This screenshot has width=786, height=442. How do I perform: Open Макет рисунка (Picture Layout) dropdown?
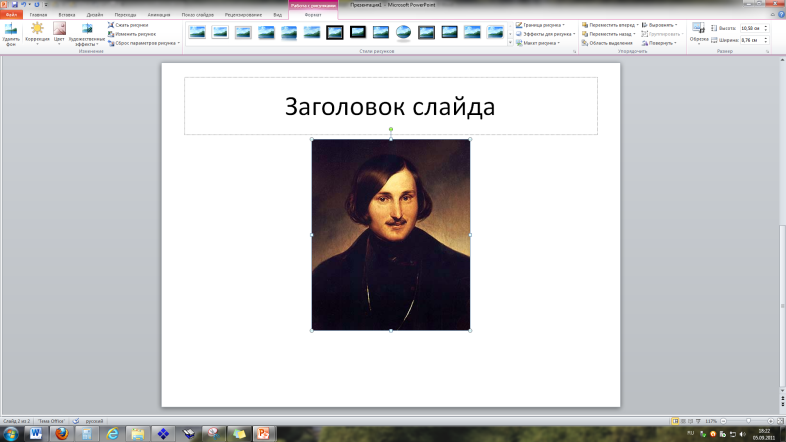538,43
